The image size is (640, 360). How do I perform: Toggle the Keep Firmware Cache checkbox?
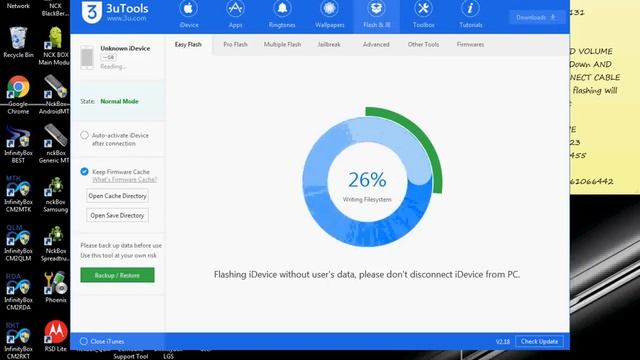click(x=84, y=171)
